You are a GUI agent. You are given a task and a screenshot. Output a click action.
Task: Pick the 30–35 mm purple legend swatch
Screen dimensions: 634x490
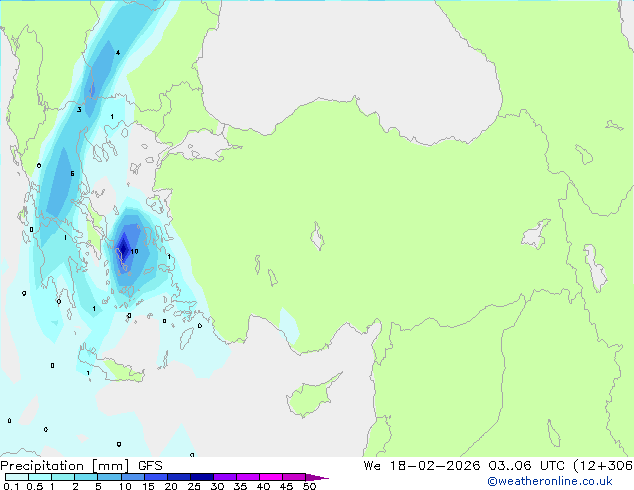pos(224,477)
